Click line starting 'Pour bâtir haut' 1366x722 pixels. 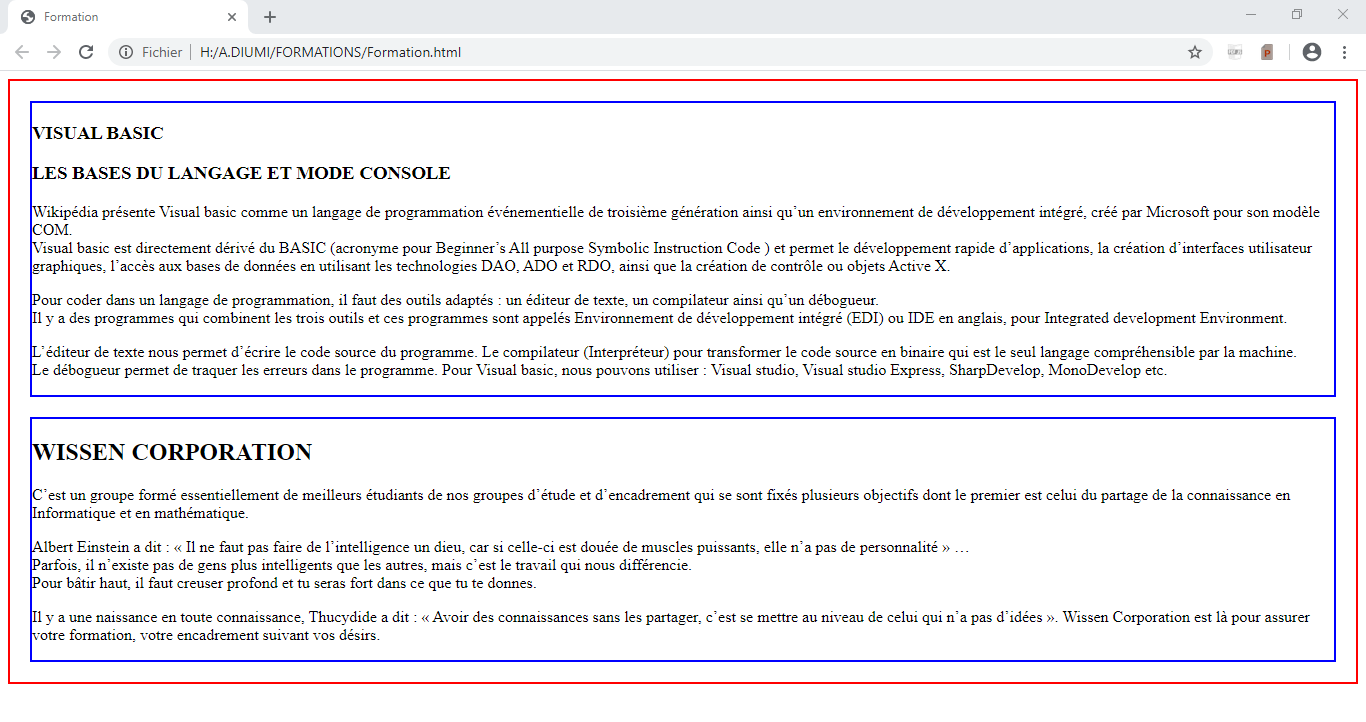(x=284, y=584)
